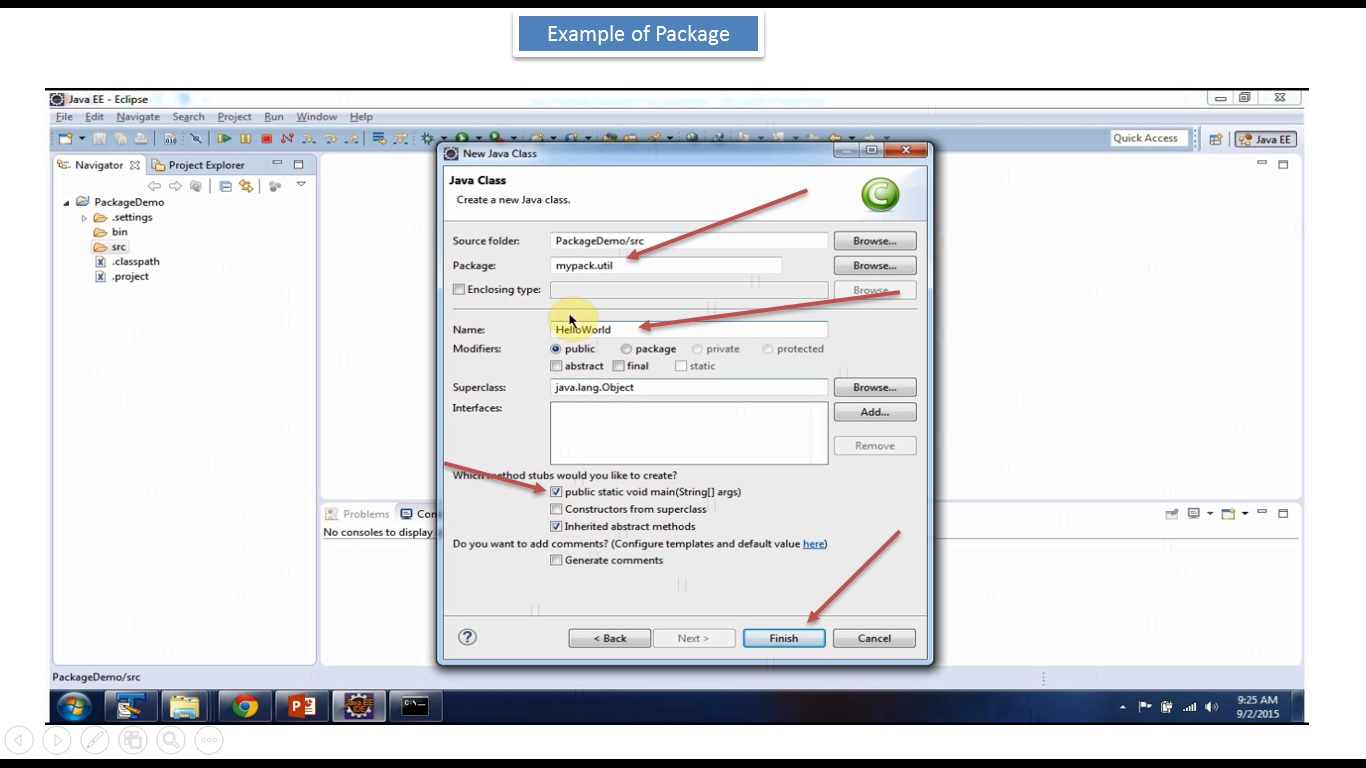Show hidden system tray icons arrow
The image size is (1366, 768).
click(x=1123, y=707)
